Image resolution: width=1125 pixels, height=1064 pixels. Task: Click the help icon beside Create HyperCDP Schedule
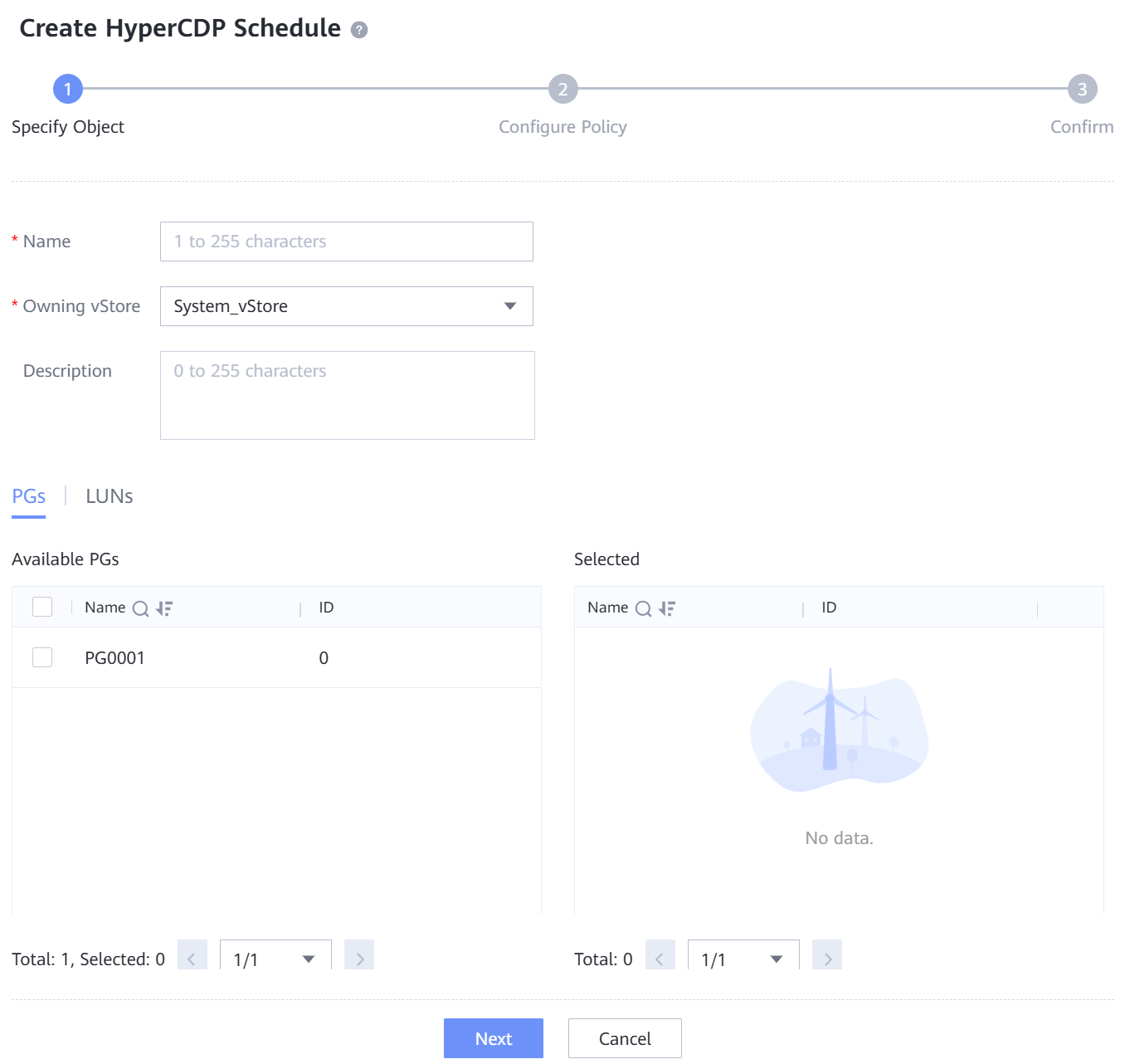coord(359,30)
